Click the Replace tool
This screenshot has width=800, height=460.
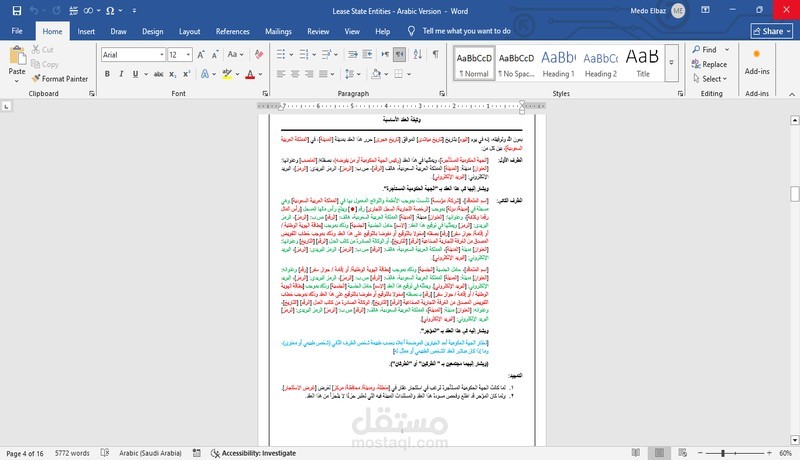pyautogui.click(x=709, y=64)
